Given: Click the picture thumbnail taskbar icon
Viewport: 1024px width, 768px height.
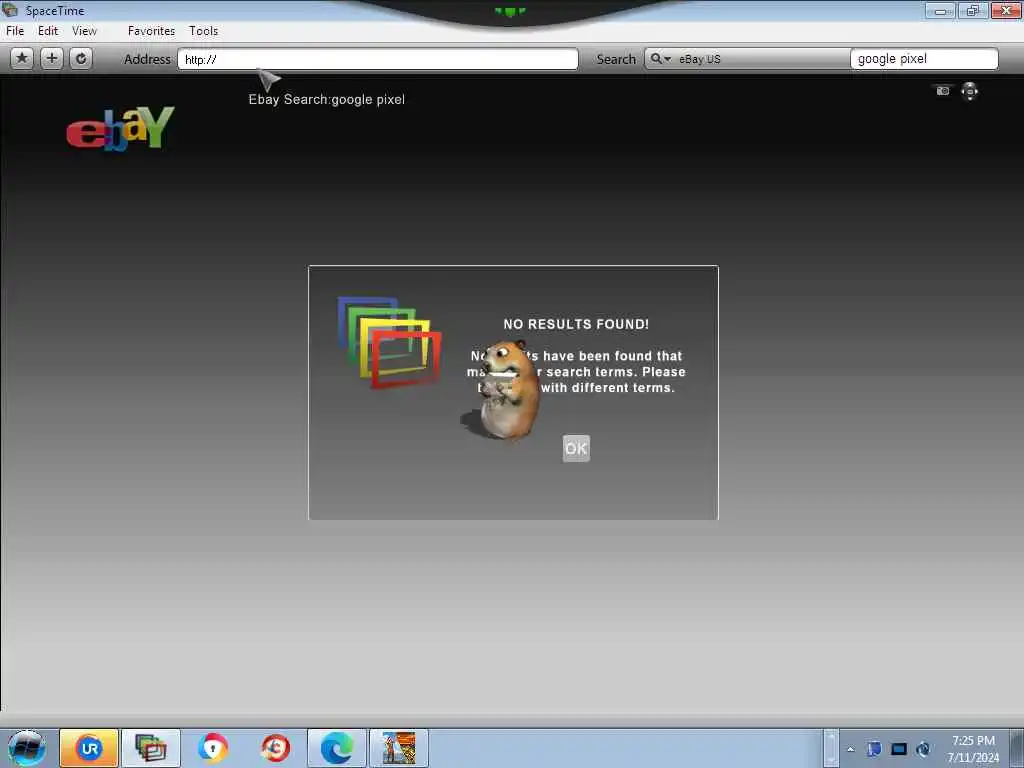Looking at the screenshot, I should point(399,748).
